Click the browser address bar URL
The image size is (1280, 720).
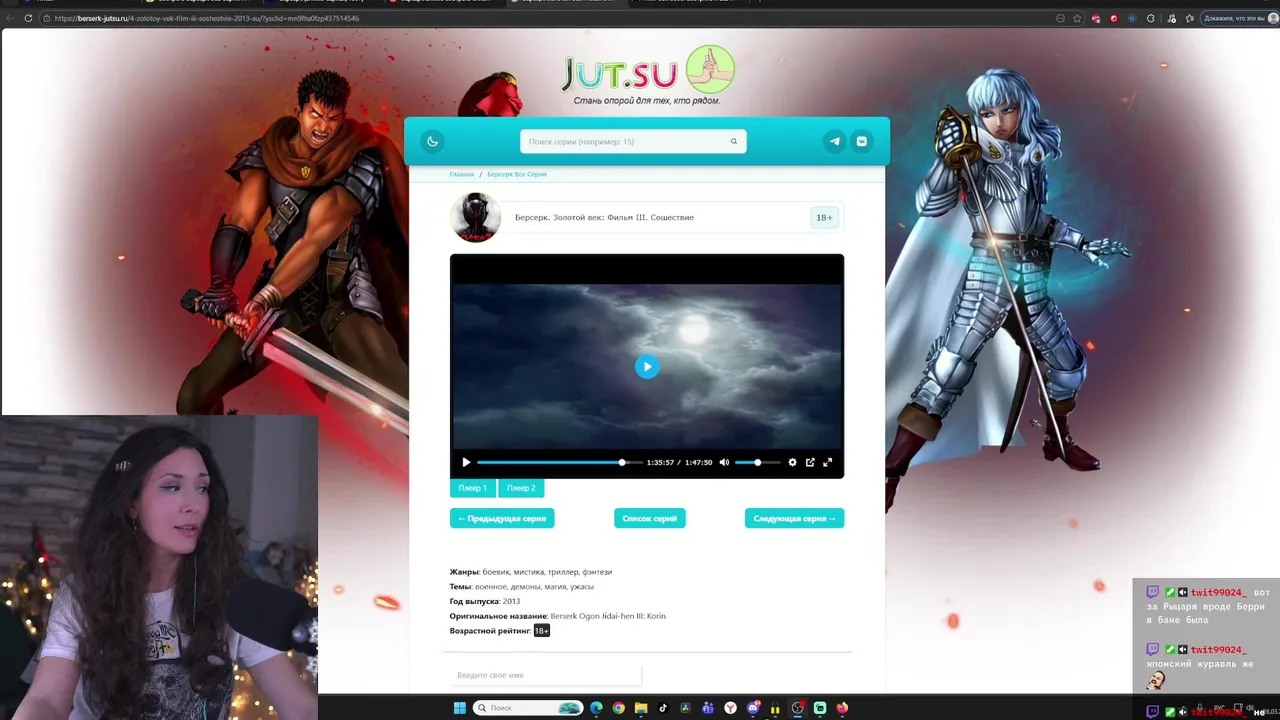[x=208, y=18]
